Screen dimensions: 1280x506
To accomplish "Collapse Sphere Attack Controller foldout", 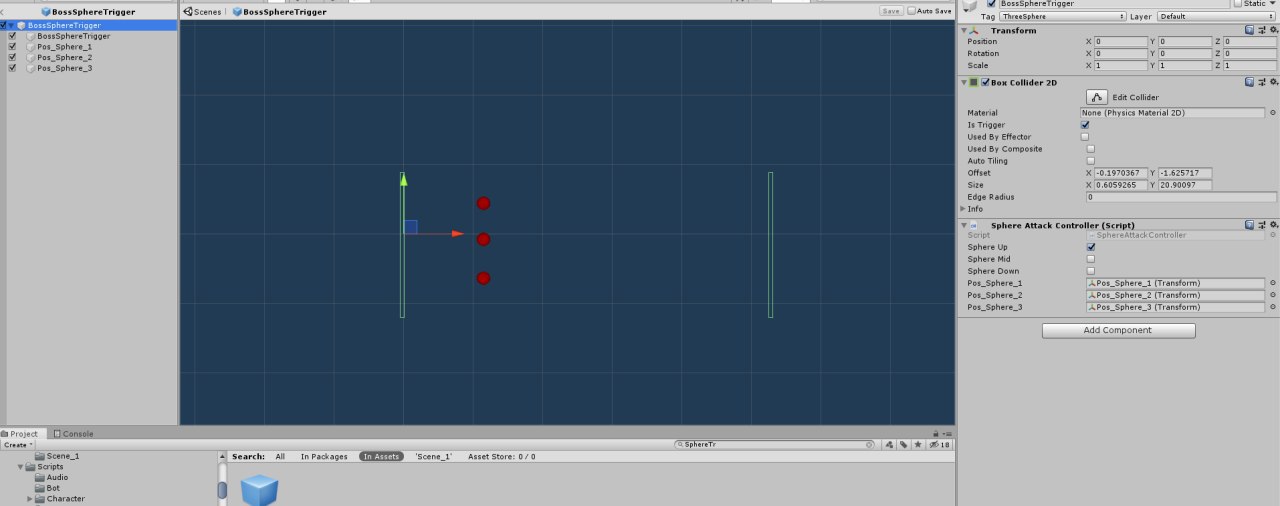I will (964, 225).
